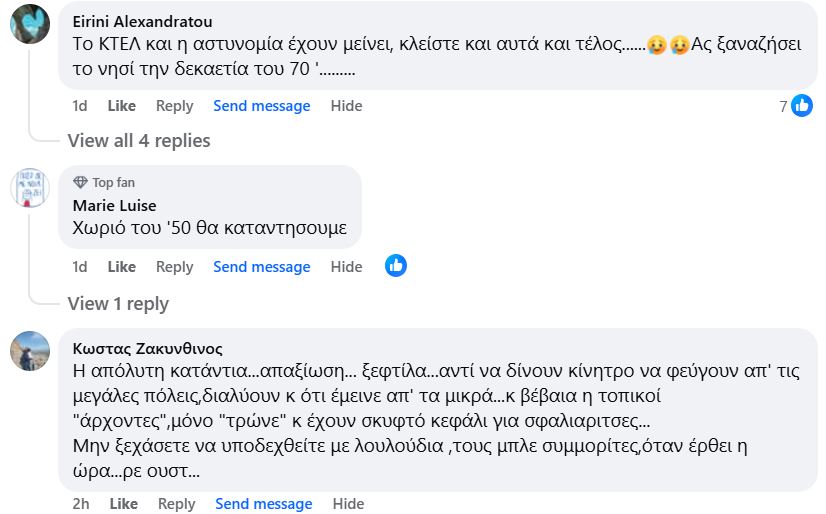Click the like reaction icon showing 7
The height and width of the screenshot is (514, 826).
802,106
